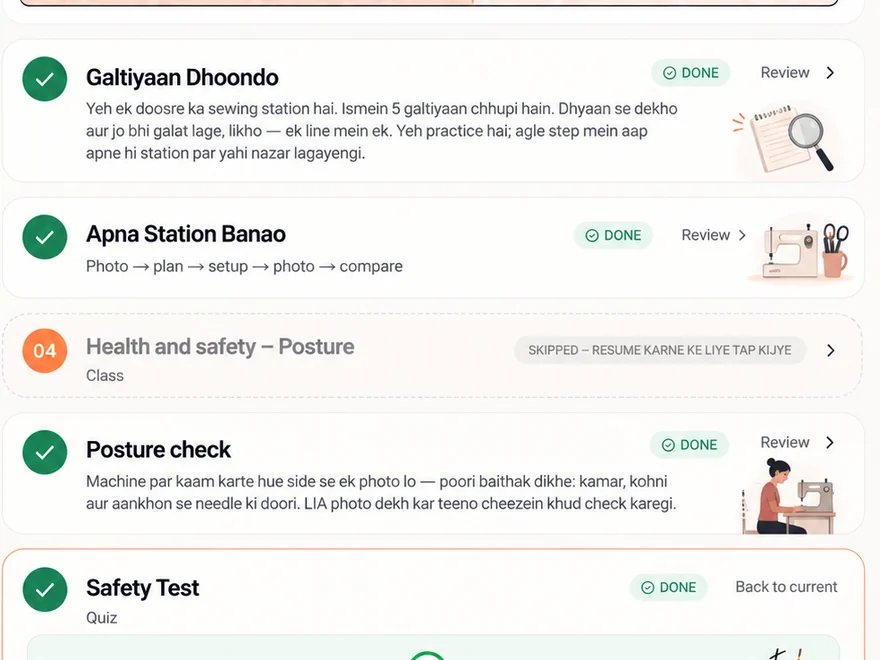Open the sewing machine and scissors illustration

click(803, 250)
